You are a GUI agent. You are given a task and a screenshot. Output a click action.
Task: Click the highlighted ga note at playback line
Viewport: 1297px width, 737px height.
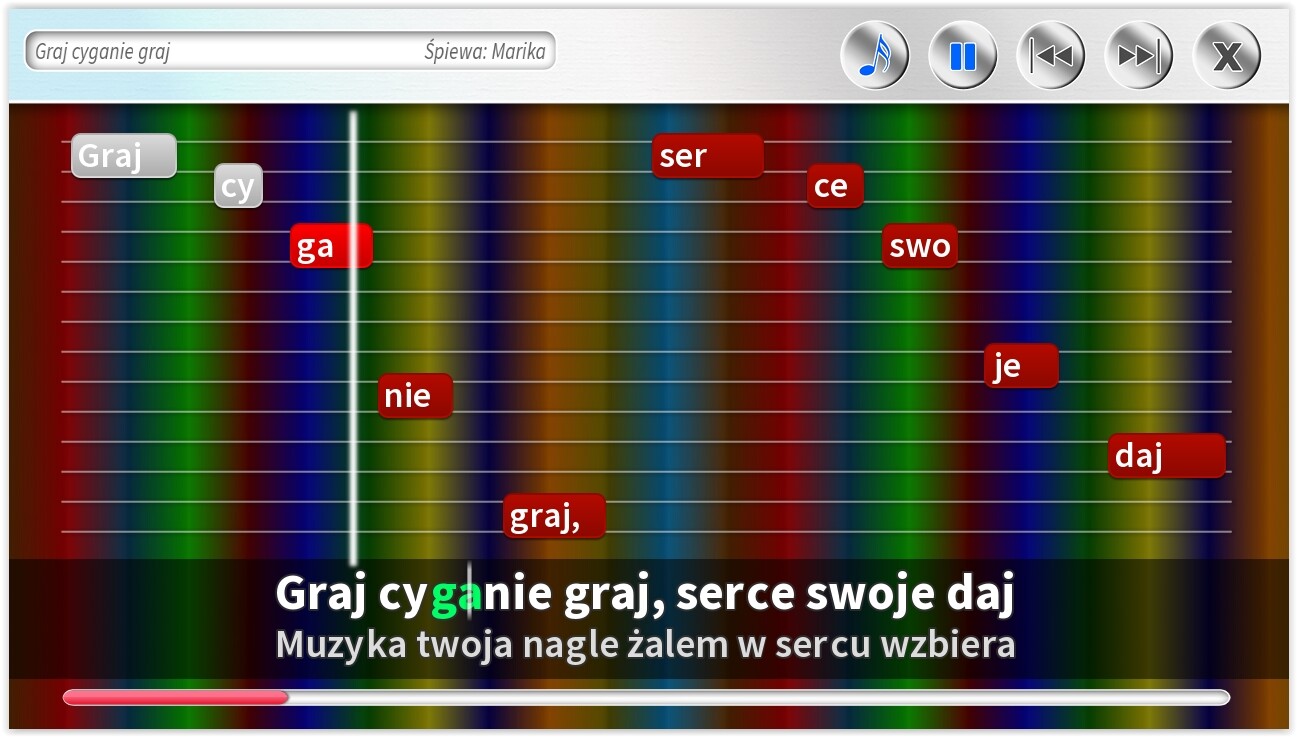(x=330, y=245)
